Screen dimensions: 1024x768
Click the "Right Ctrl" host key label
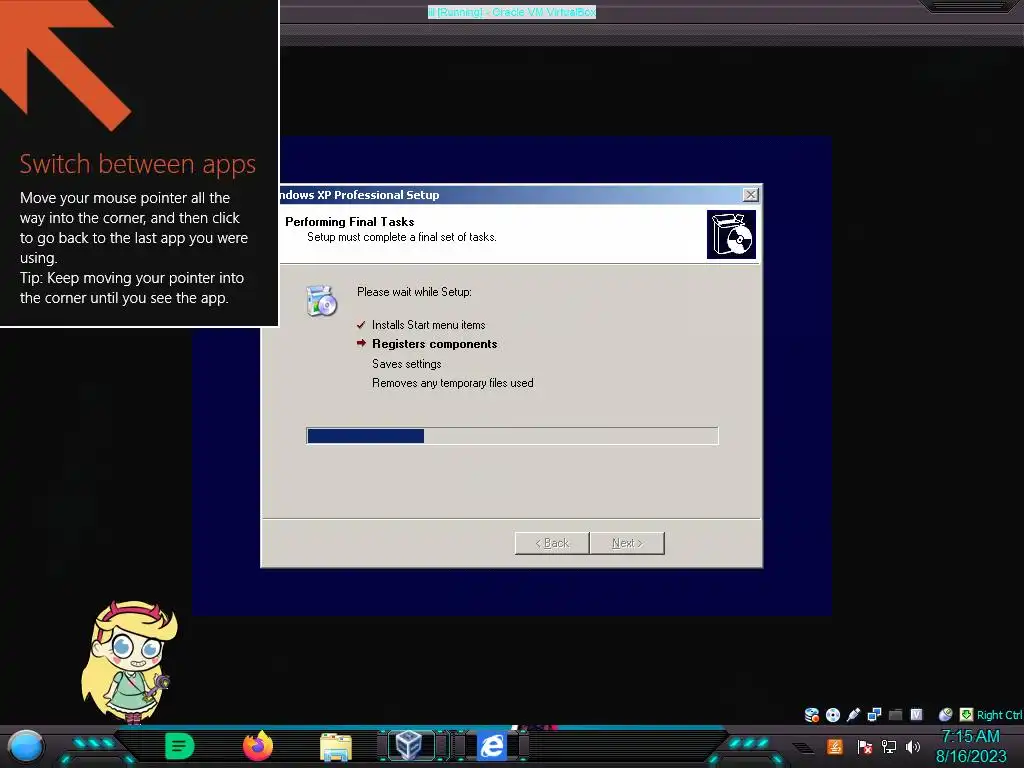pyautogui.click(x=999, y=715)
